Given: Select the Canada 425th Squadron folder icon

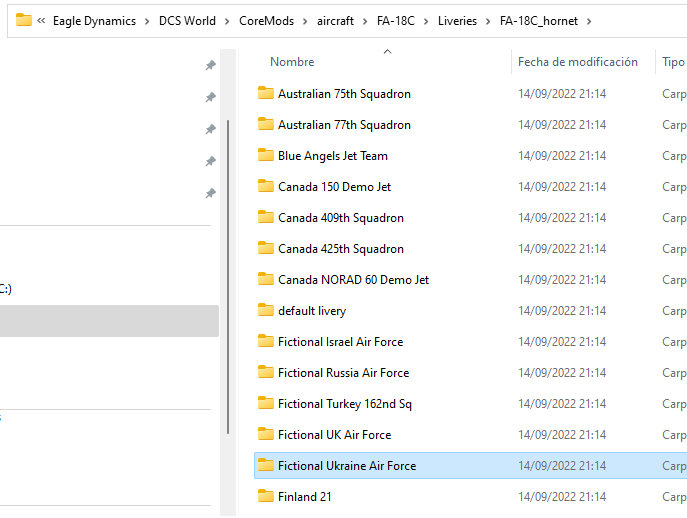Looking at the screenshot, I should [266, 248].
